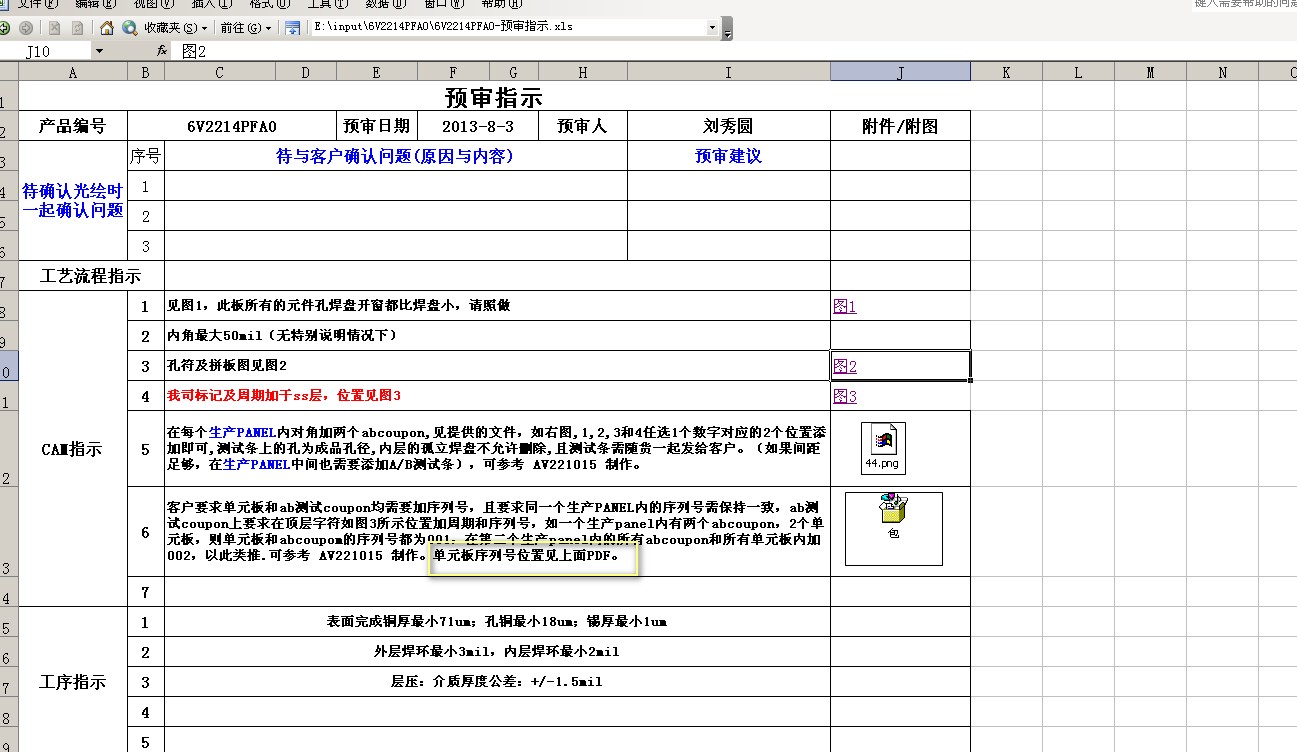Click the cell 层压：介质厚度公差：+/-1.5mil
Viewport: 1297px width, 752px height.
point(497,682)
